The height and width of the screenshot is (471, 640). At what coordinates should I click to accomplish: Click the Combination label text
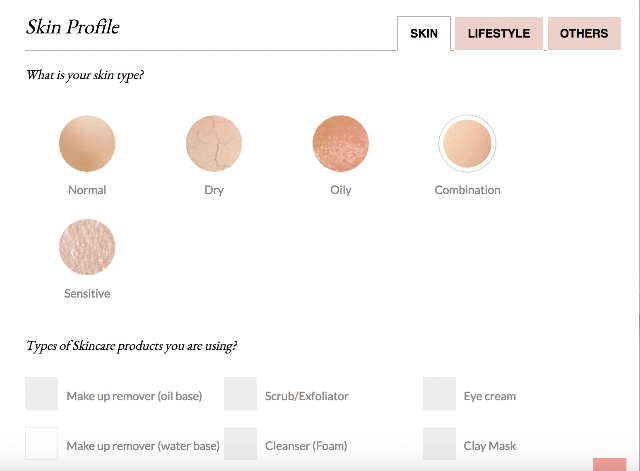[467, 190]
